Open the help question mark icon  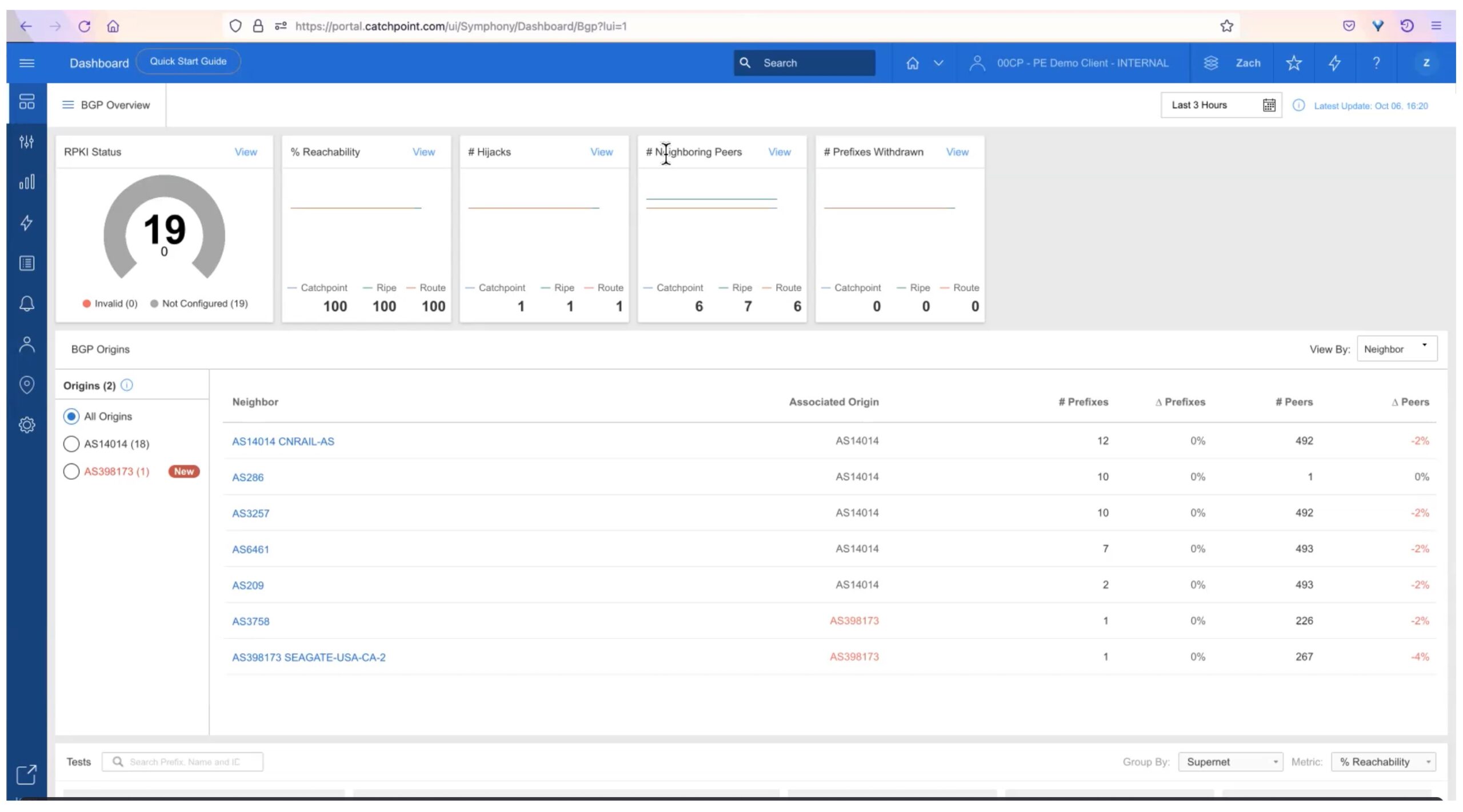[x=1376, y=63]
